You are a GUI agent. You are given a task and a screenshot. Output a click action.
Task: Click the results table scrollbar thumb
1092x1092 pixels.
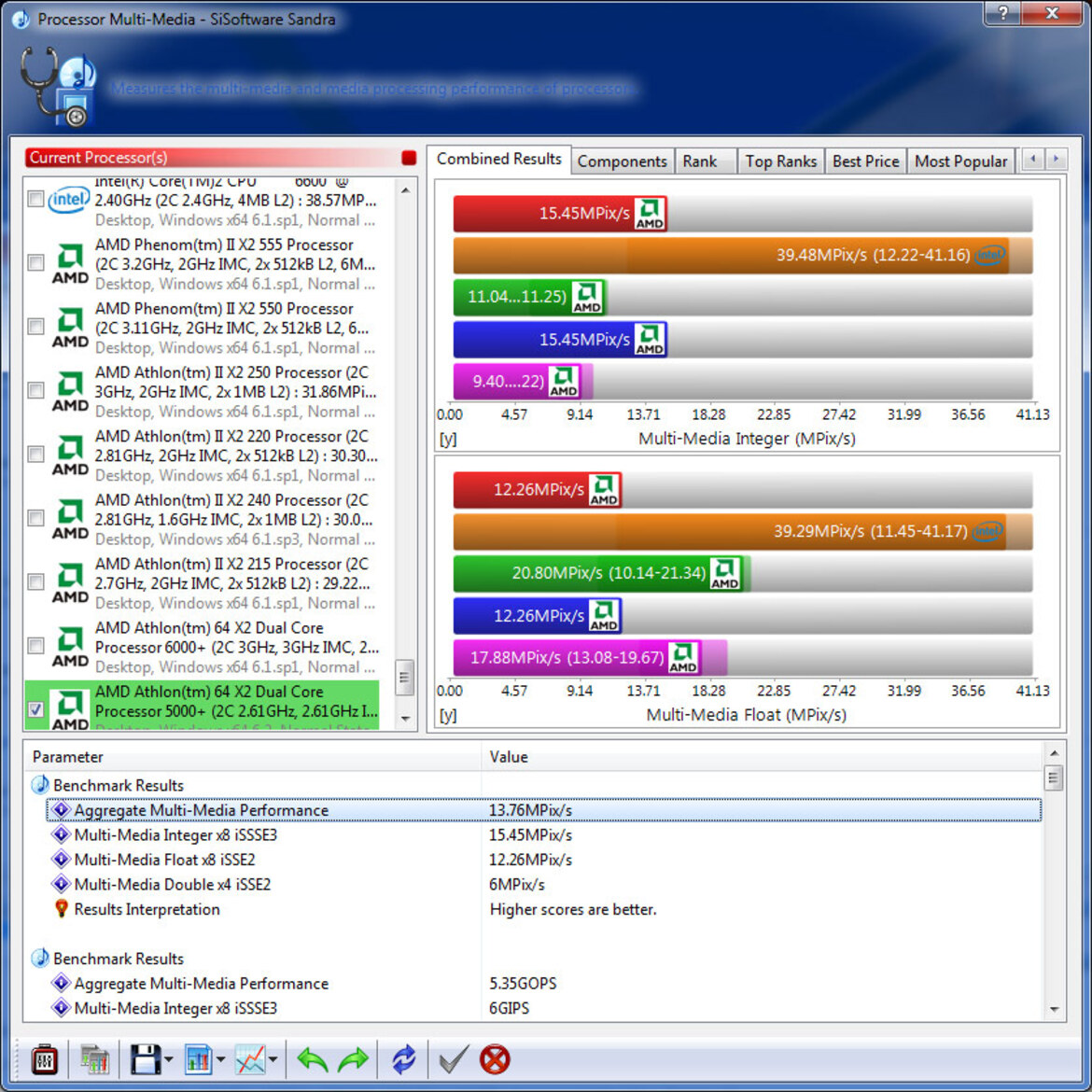coord(1054,777)
